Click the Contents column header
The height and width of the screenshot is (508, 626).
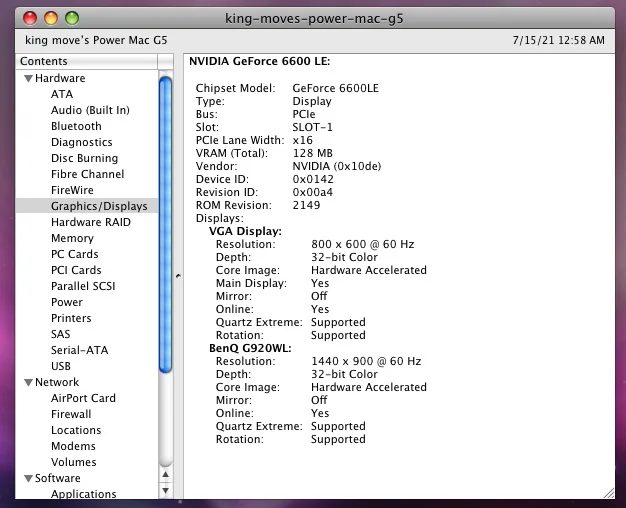pos(87,61)
